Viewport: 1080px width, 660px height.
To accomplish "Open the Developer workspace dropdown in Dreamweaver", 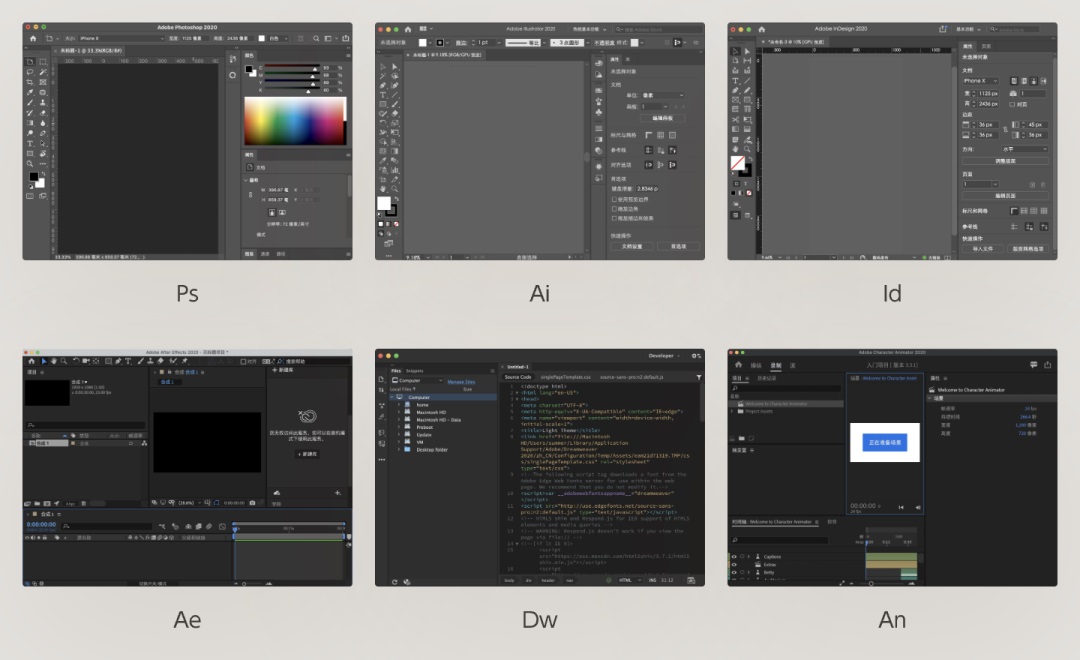I will (665, 355).
